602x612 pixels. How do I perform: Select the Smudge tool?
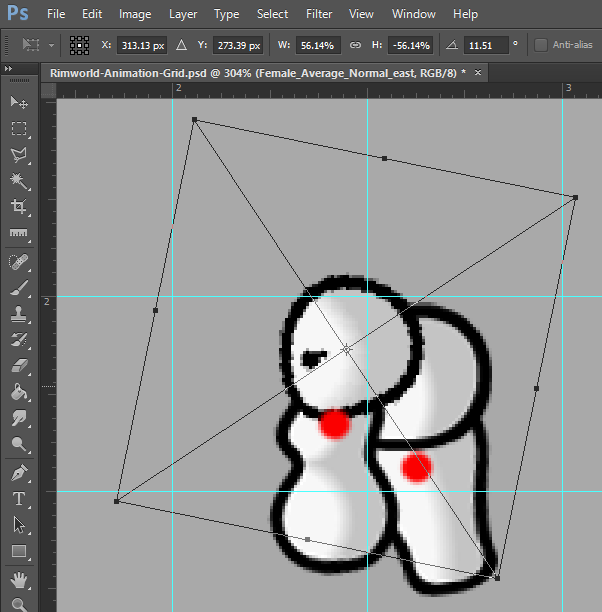(x=19, y=418)
